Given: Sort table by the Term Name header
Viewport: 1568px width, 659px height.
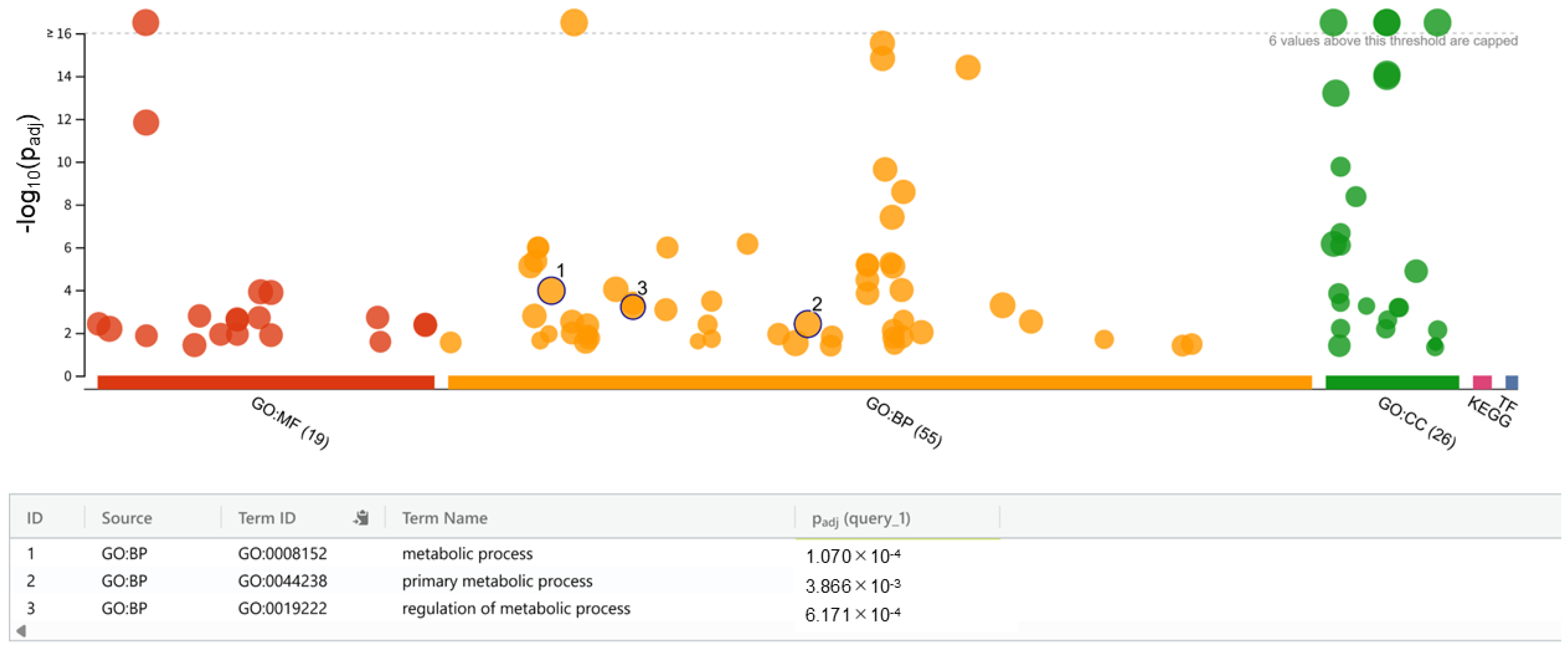Looking at the screenshot, I should (x=444, y=518).
